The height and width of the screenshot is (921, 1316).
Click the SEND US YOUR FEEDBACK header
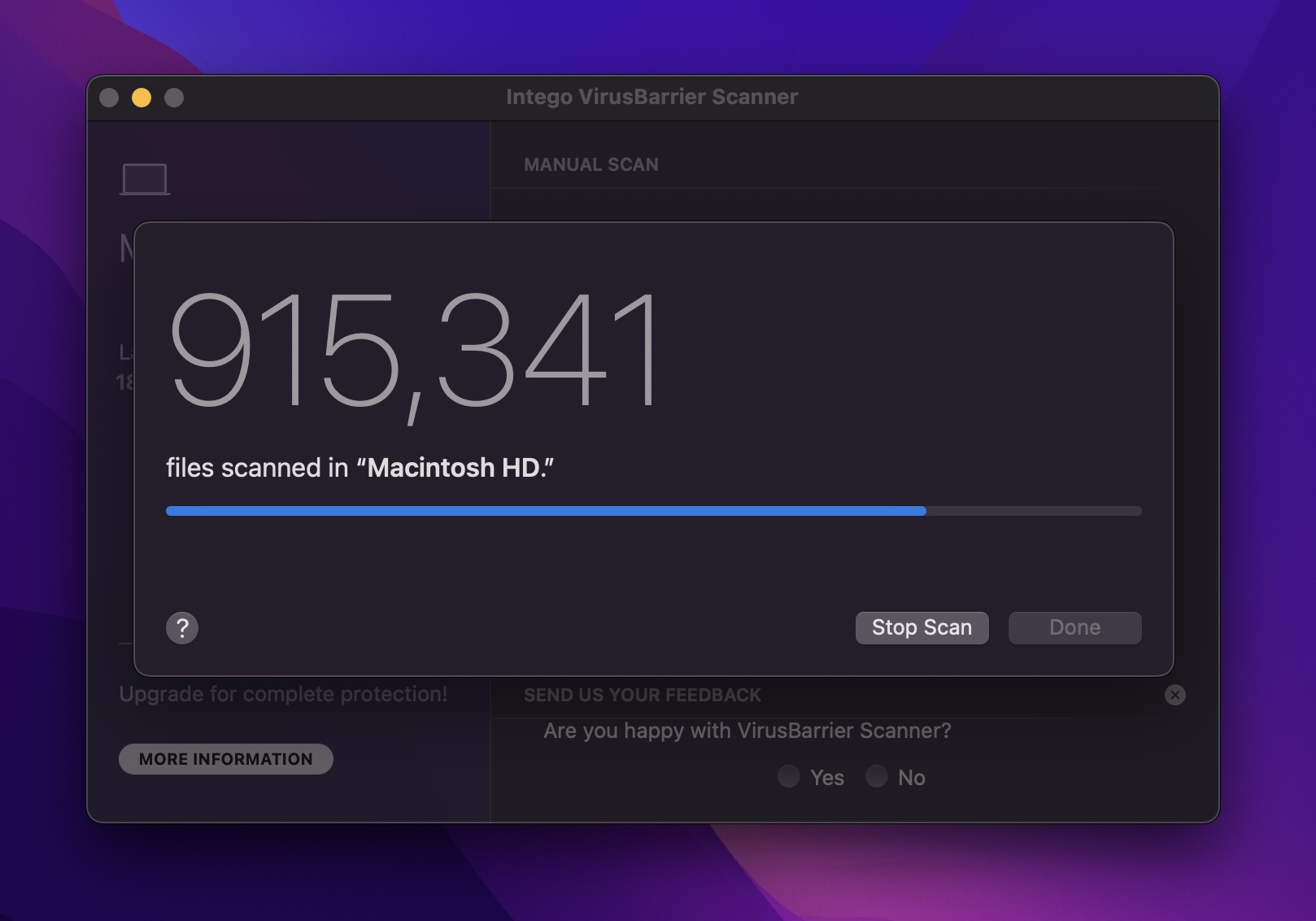pyautogui.click(x=642, y=695)
